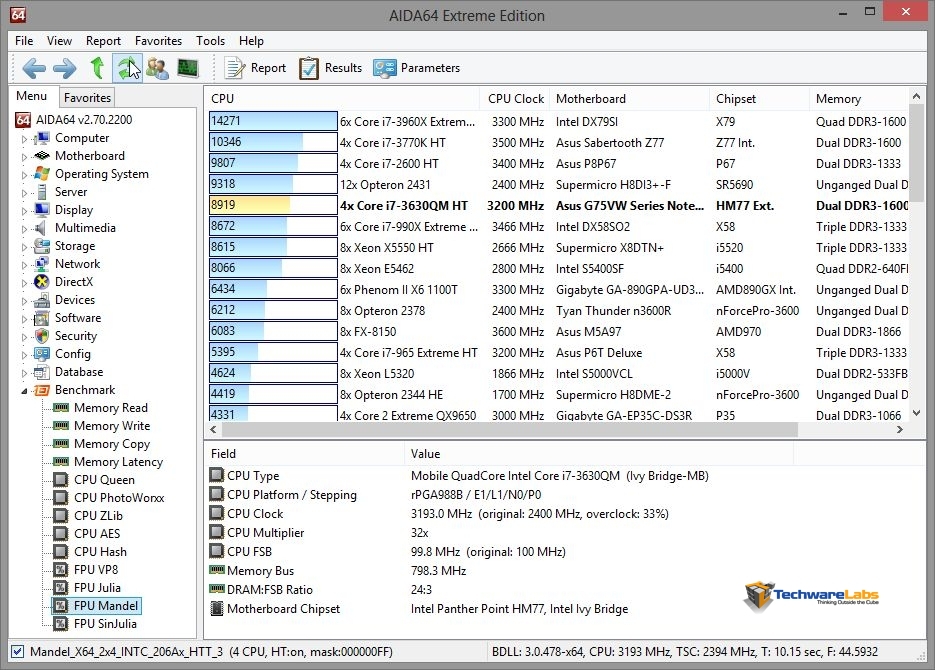Click the Memory Write benchmark icon
935x670 pixels.
tap(61, 426)
